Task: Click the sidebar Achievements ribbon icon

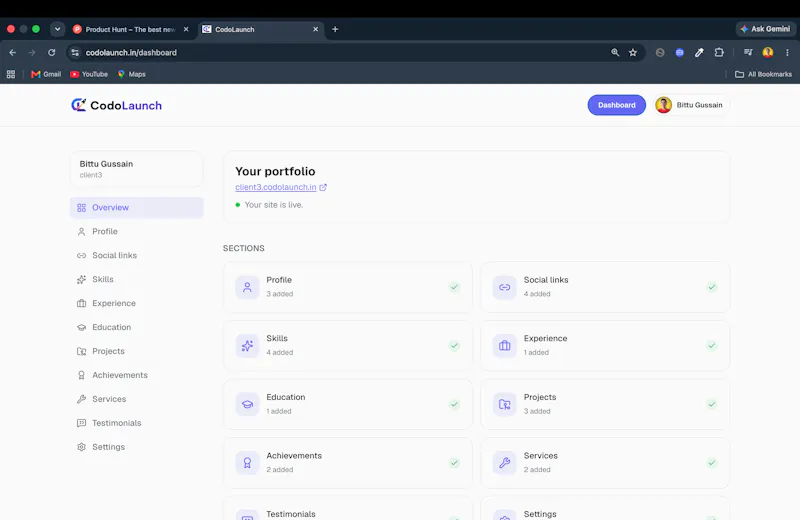Action: [x=81, y=376]
